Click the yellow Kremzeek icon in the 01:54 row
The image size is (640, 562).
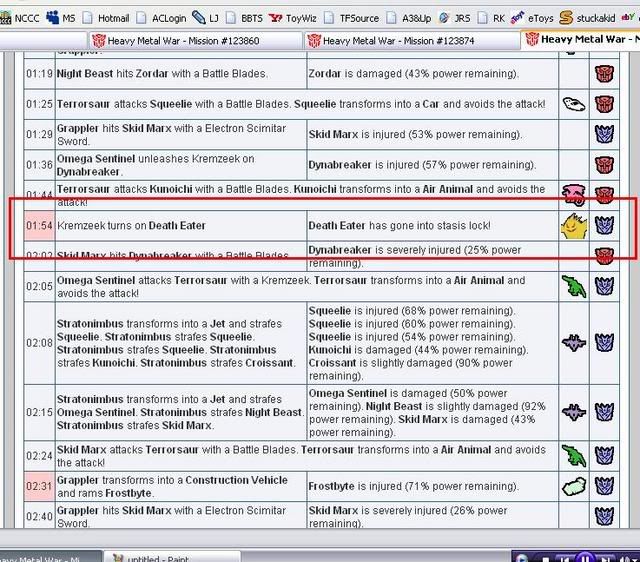pos(574,226)
